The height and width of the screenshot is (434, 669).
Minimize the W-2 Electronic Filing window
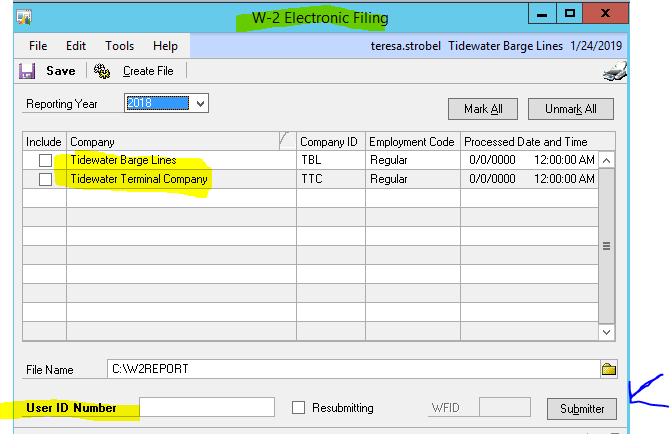[x=542, y=14]
